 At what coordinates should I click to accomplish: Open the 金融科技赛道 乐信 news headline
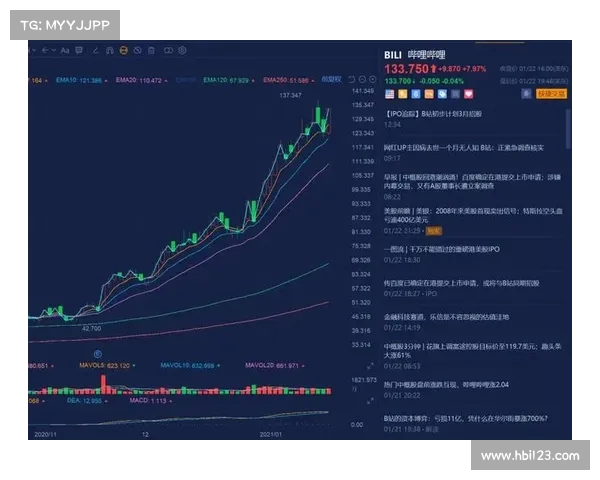tap(447, 317)
